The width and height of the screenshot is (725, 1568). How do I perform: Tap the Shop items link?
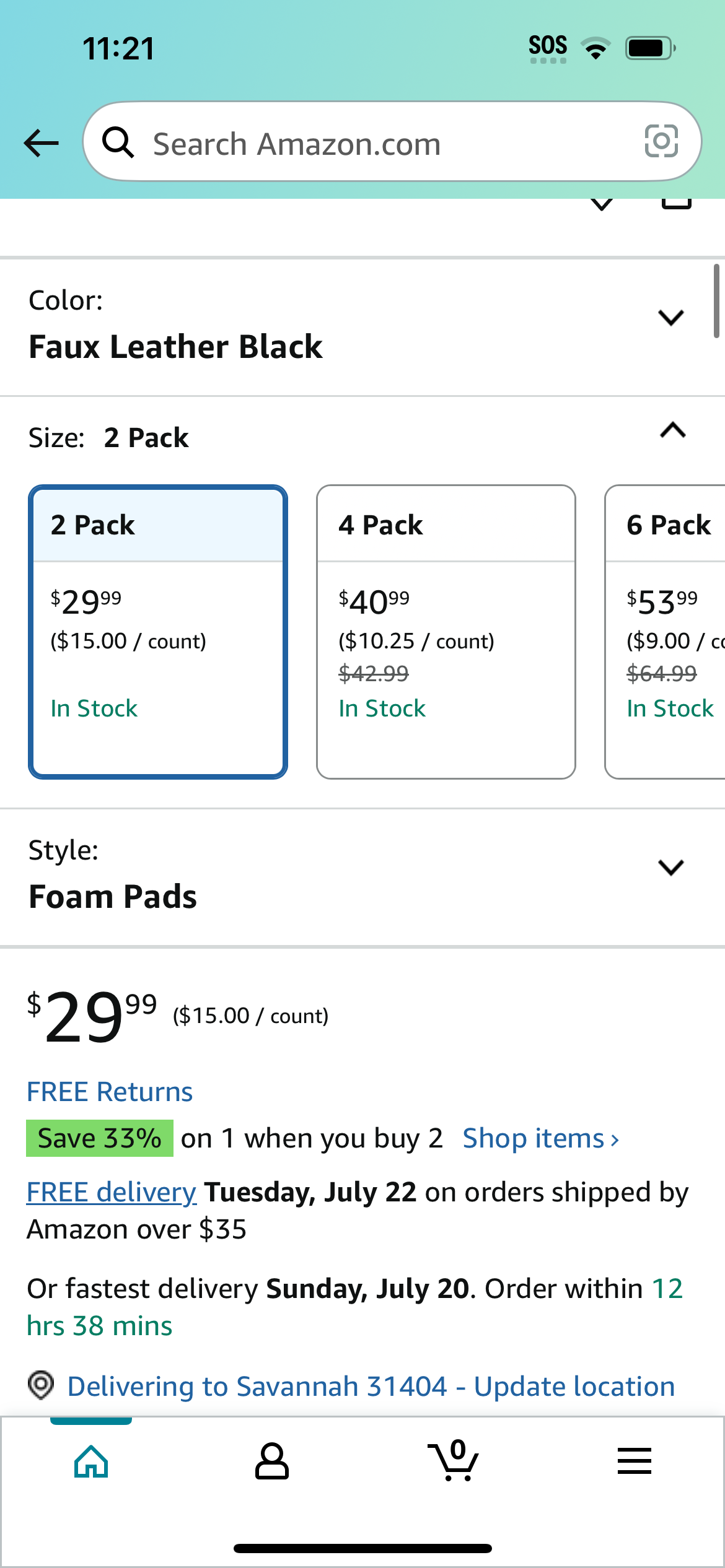pyautogui.click(x=541, y=1138)
